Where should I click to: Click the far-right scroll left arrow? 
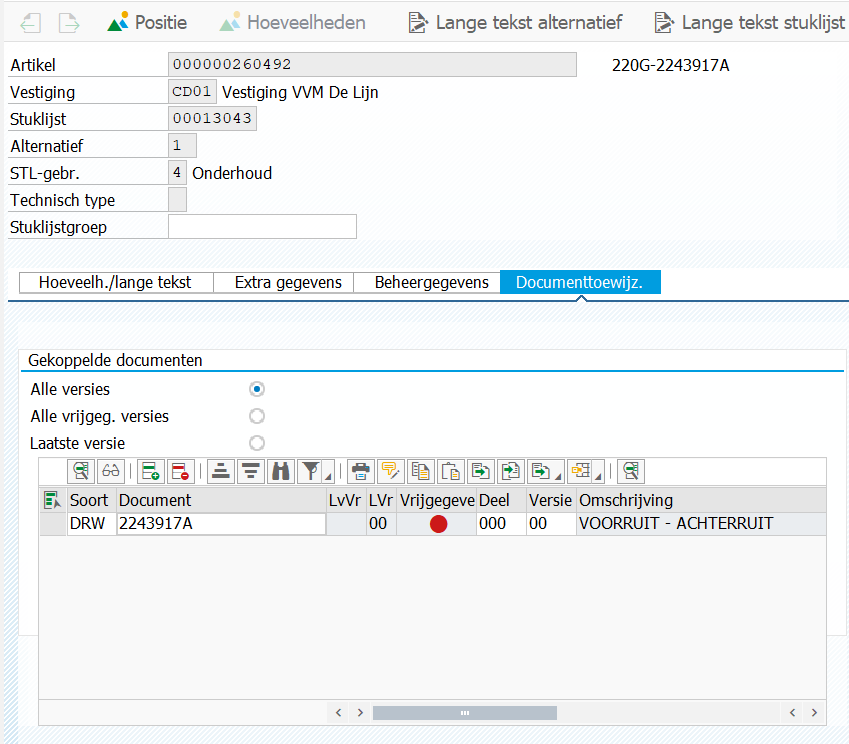(x=793, y=713)
